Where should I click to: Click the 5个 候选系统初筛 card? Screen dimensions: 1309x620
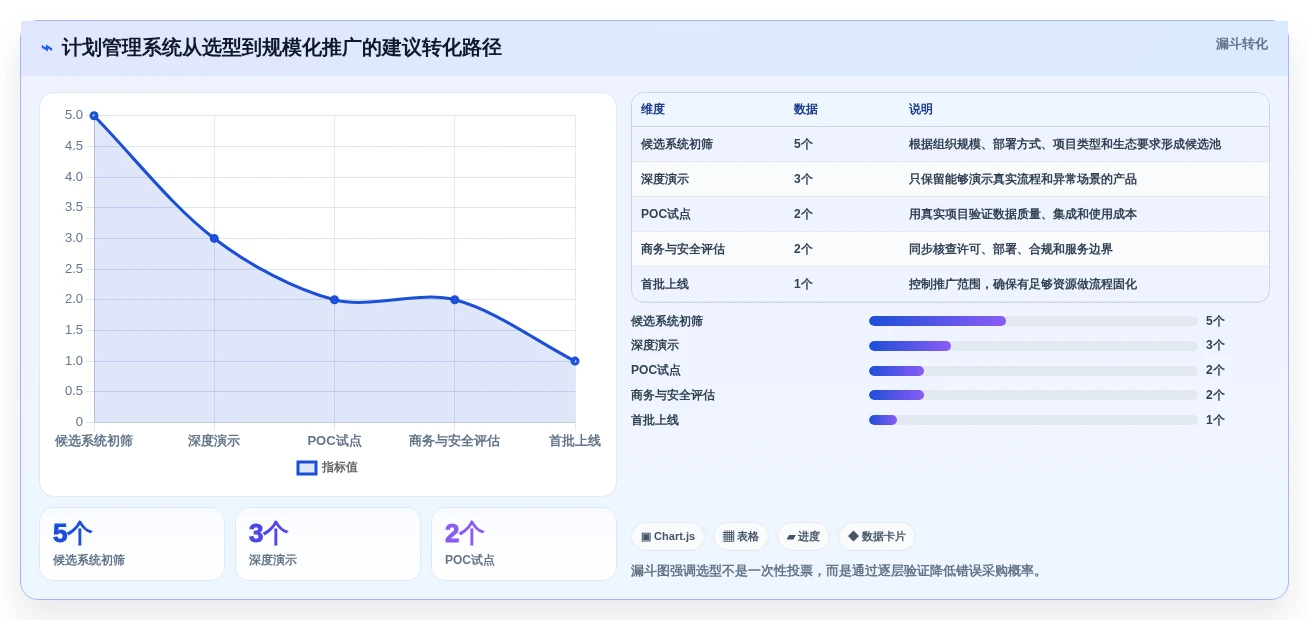tap(132, 544)
